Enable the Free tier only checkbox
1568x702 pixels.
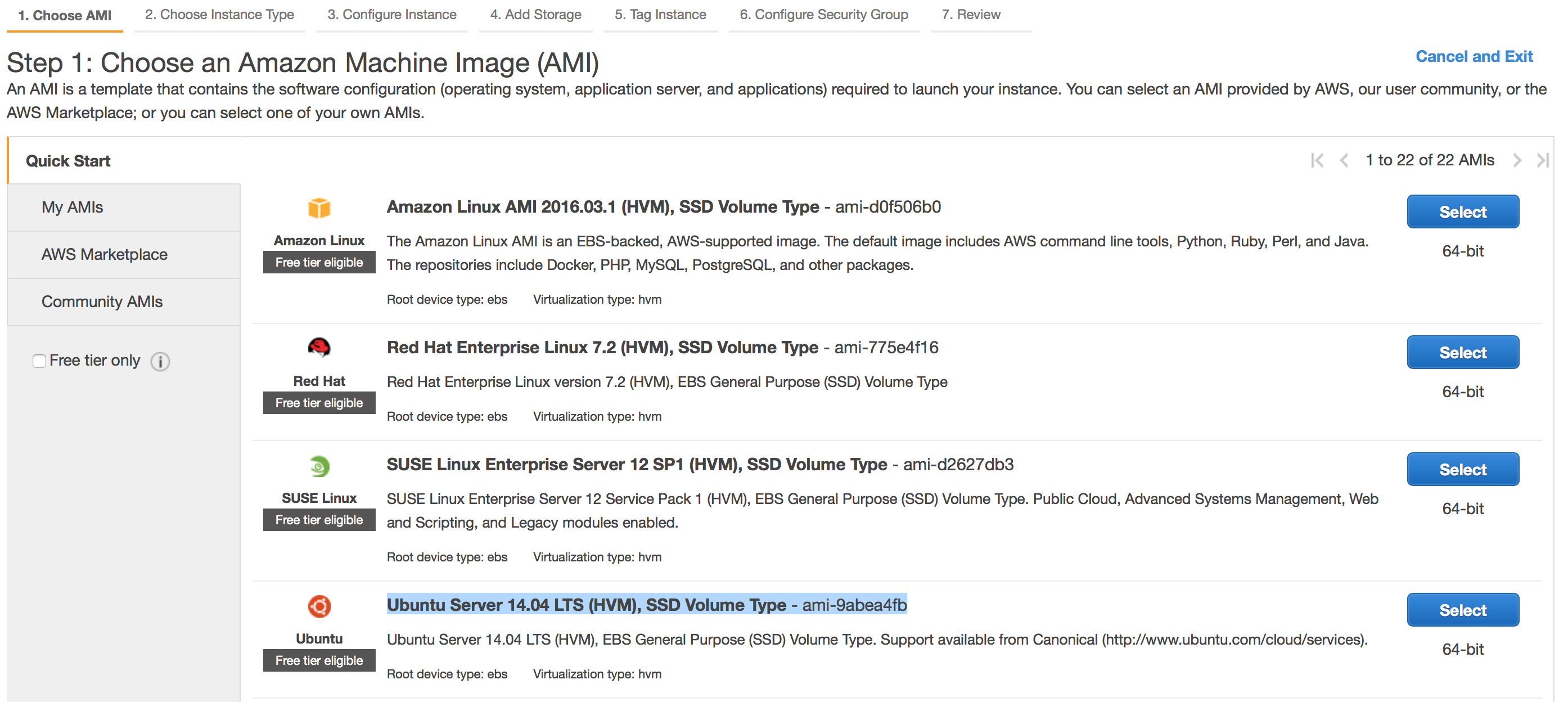coord(39,361)
